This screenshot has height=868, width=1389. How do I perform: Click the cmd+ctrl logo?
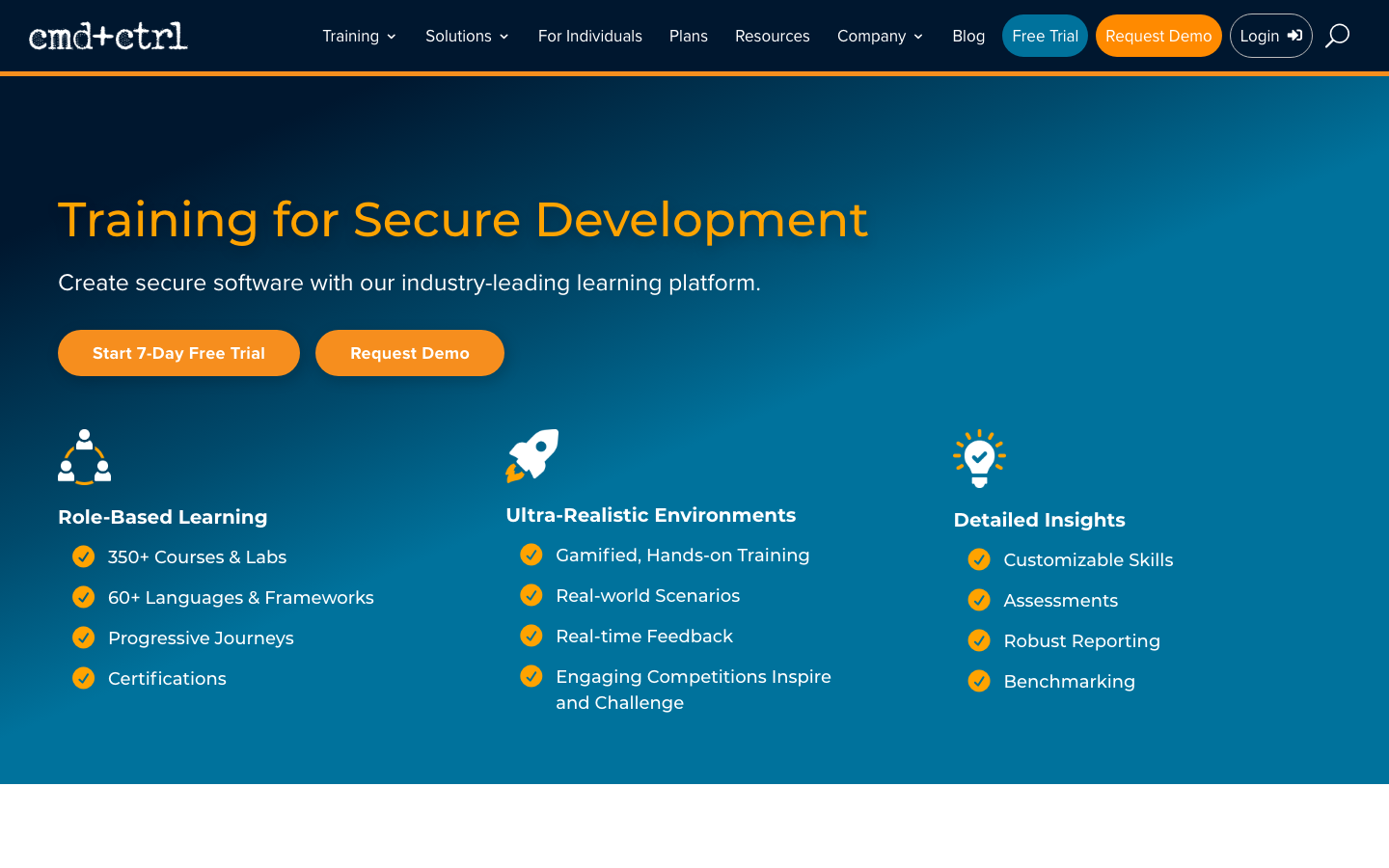108,36
